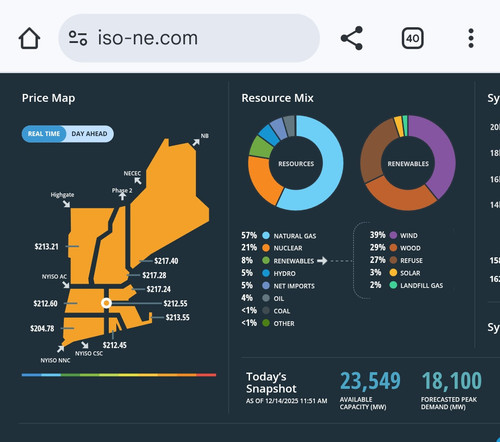Click the $217.24 zone price label

point(159,289)
